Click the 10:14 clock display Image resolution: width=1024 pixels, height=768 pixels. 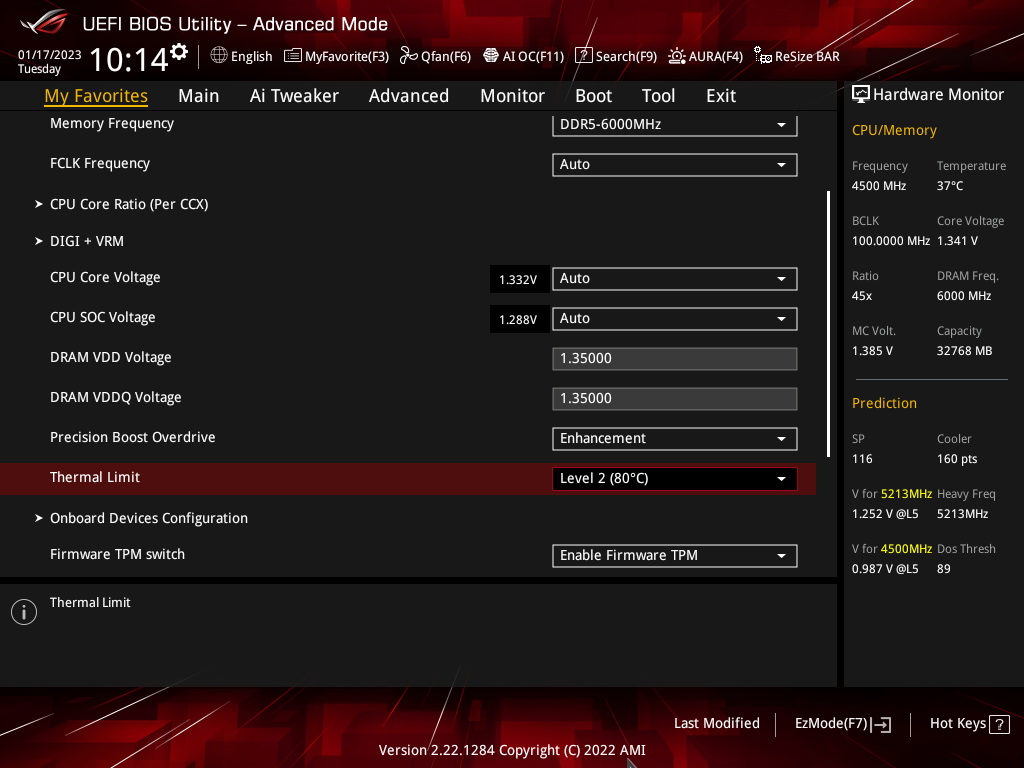tap(129, 59)
